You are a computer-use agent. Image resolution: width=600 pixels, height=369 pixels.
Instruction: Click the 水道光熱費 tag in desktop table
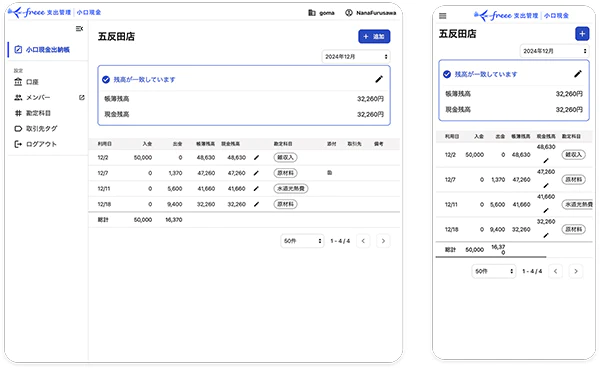291,188
